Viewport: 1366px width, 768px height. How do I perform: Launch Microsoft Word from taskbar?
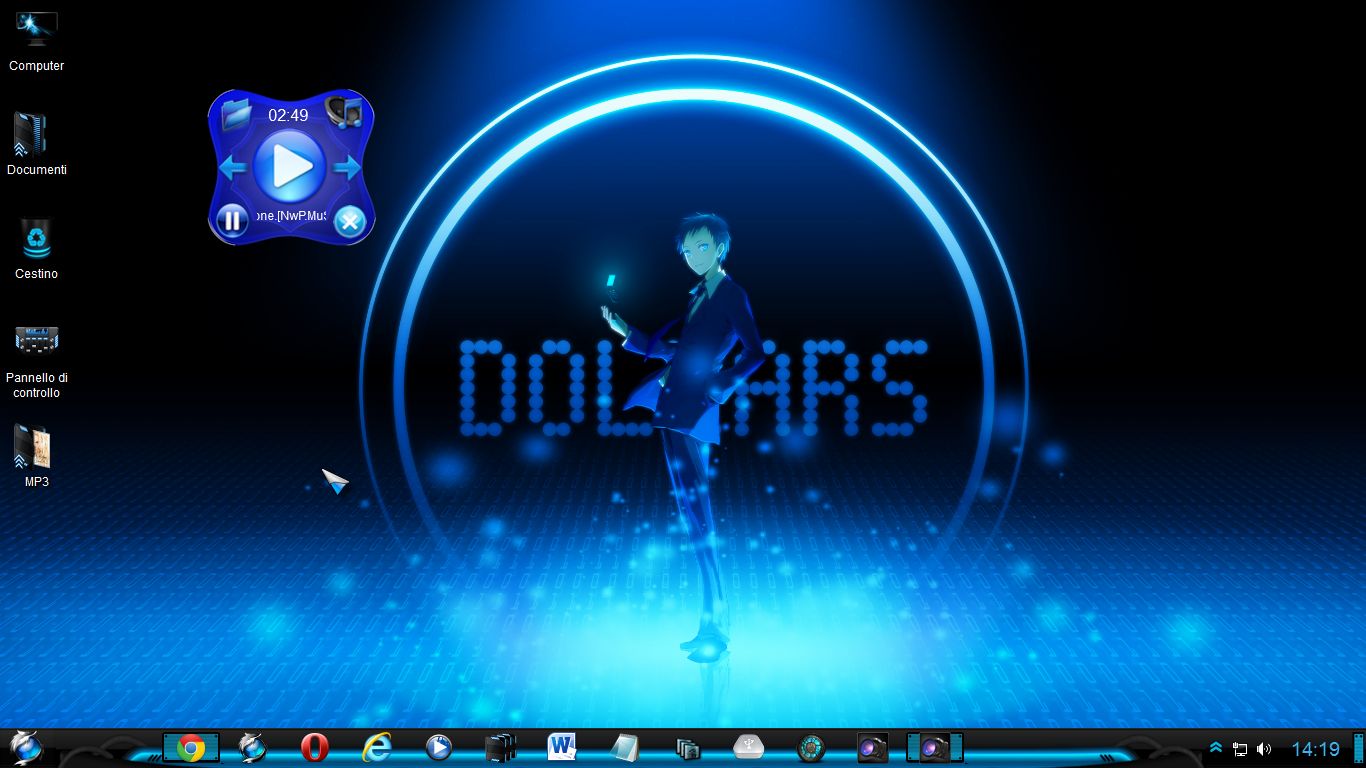pyautogui.click(x=562, y=747)
